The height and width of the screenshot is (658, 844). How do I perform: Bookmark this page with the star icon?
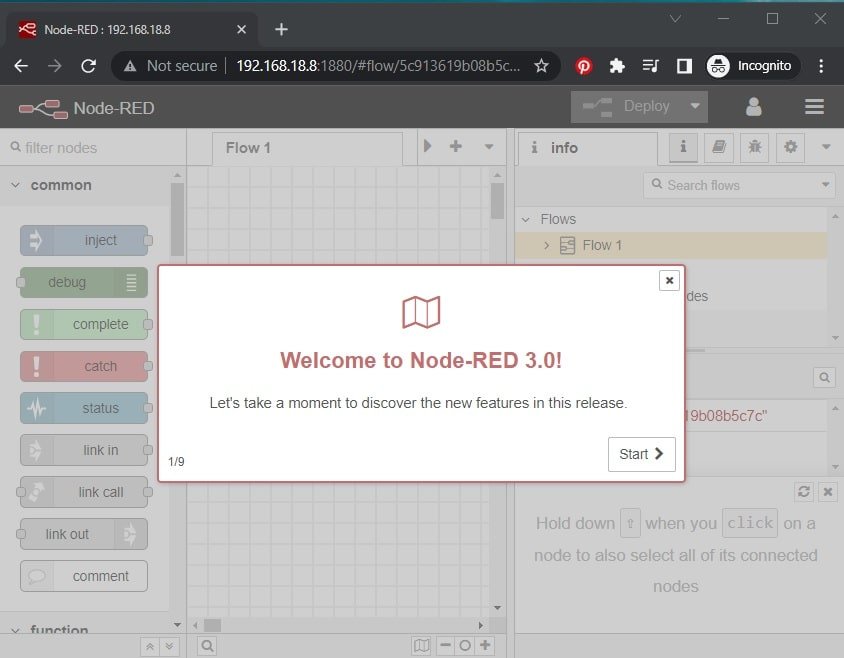541,66
